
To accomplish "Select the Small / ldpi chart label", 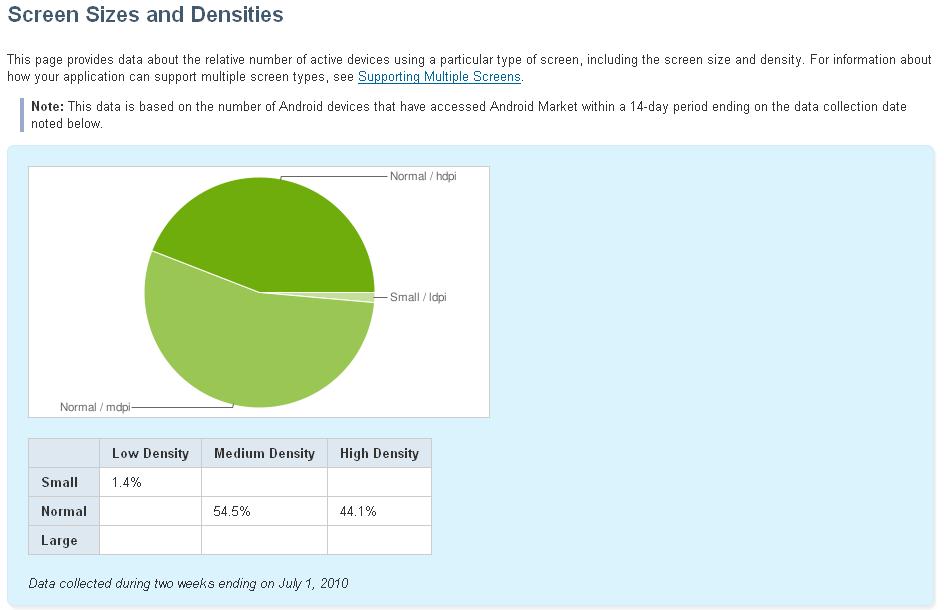I will [x=418, y=297].
